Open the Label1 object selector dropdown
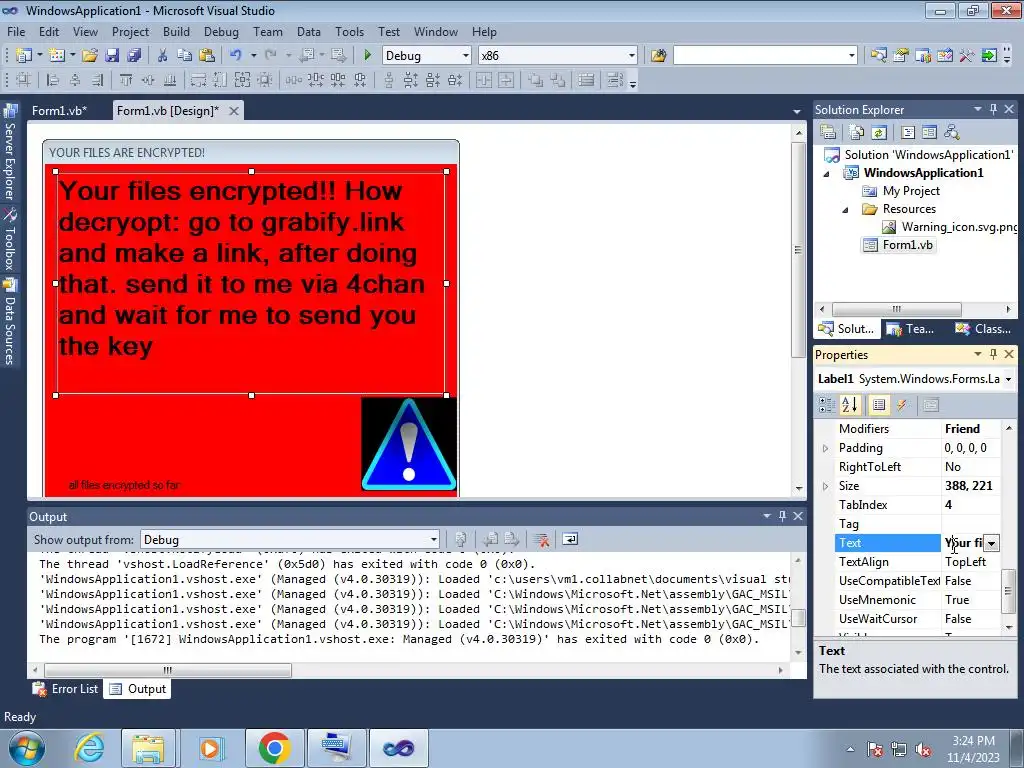This screenshot has height=768, width=1024. tap(1008, 379)
